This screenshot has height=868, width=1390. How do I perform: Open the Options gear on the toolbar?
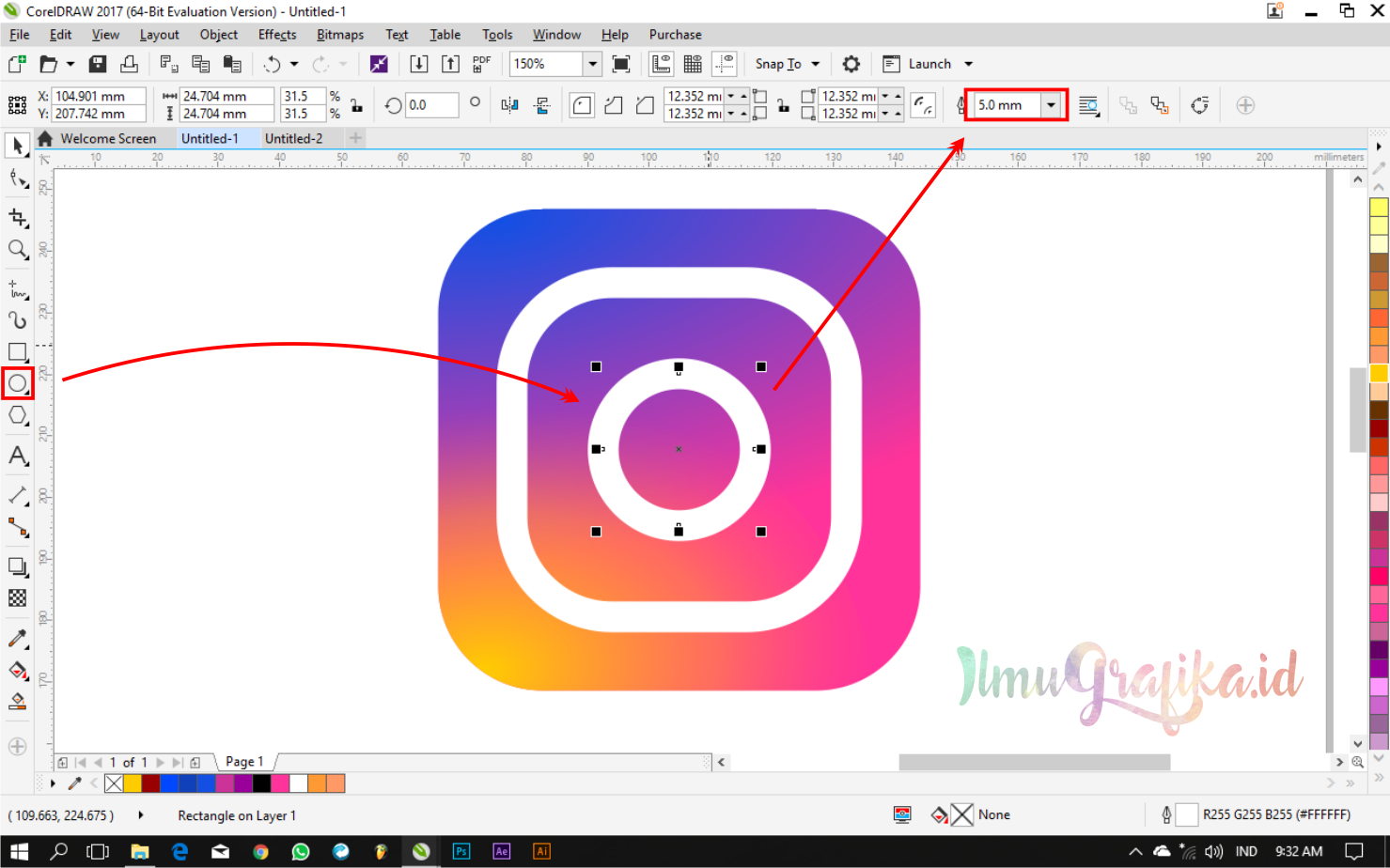pyautogui.click(x=851, y=63)
